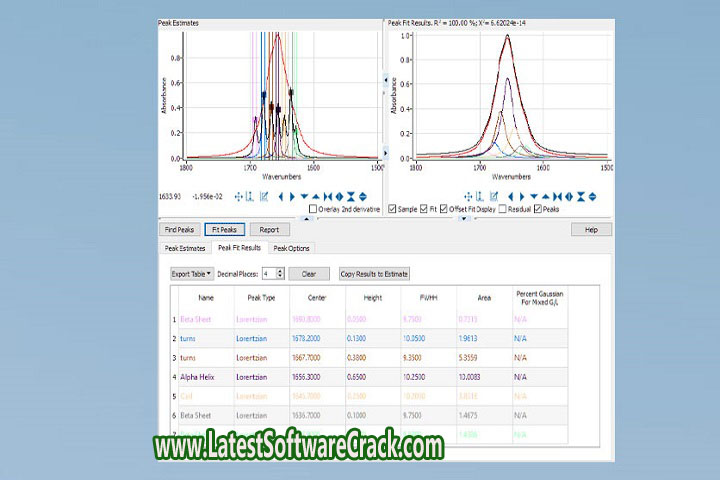Collapse plots using splitter arrow between the graphs

coord(386,78)
